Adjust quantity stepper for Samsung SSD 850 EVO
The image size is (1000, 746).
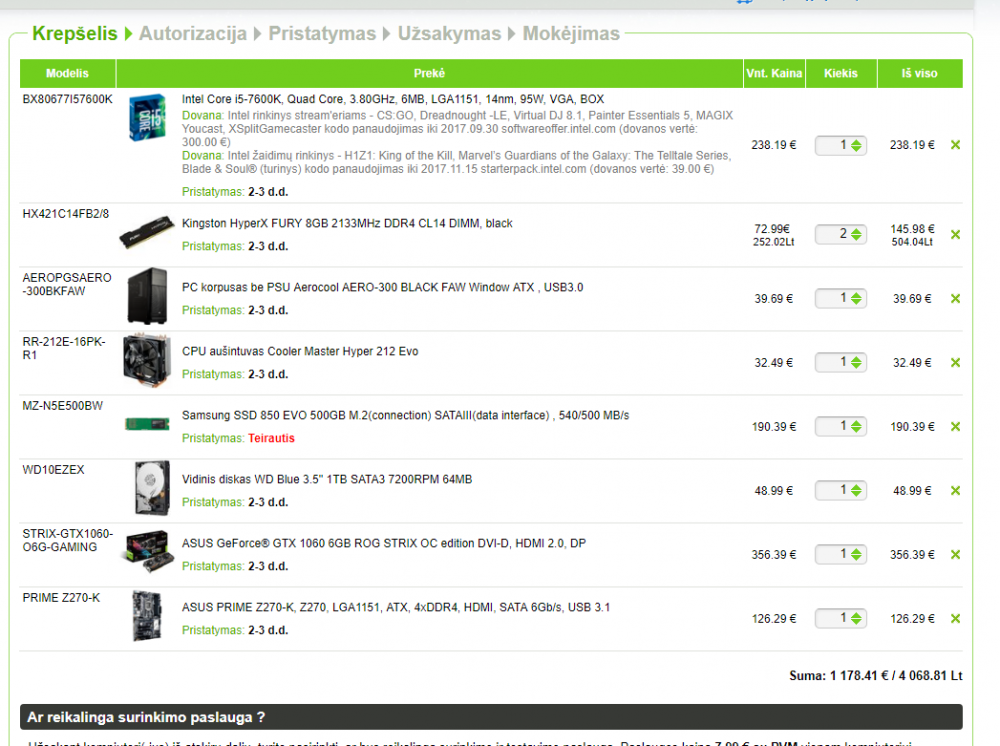pyautogui.click(x=856, y=427)
